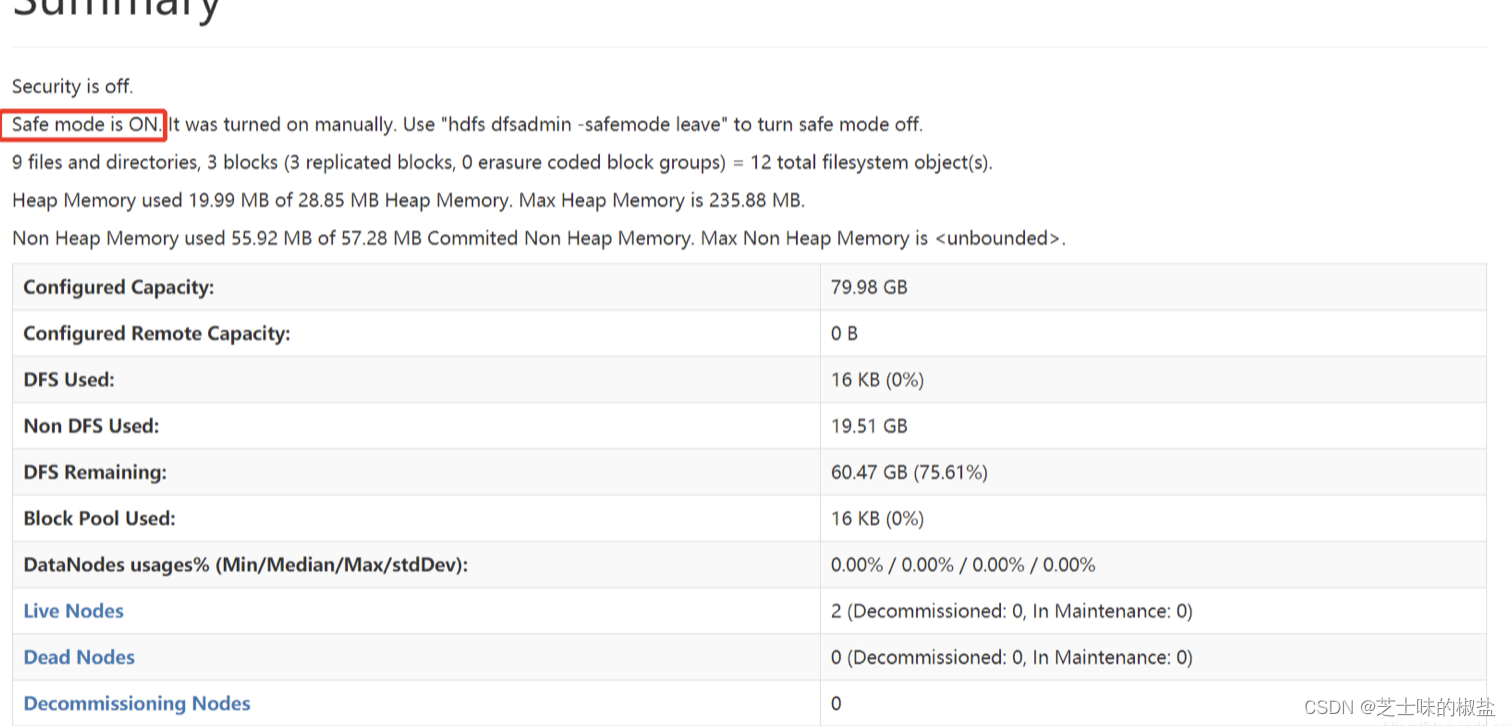Image resolution: width=1511 pixels, height=726 pixels.
Task: Click the Live Nodes count value cell
Action: 1011,611
